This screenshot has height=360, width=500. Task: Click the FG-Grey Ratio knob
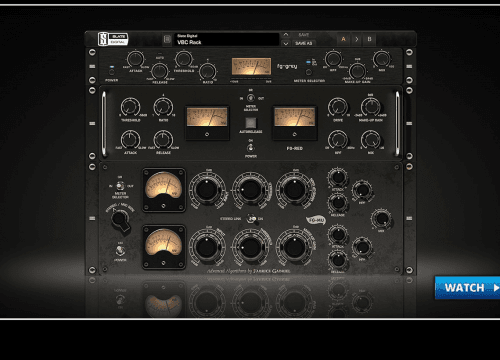click(208, 71)
